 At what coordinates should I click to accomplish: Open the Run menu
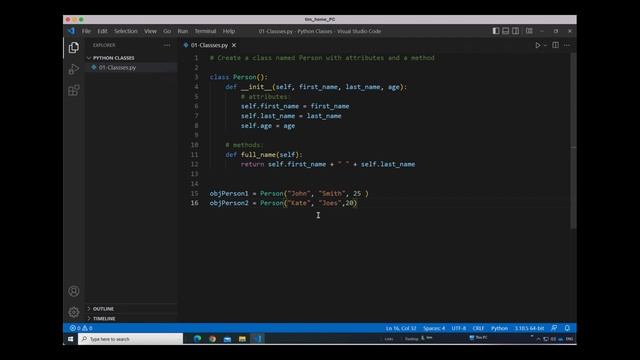(x=182, y=31)
